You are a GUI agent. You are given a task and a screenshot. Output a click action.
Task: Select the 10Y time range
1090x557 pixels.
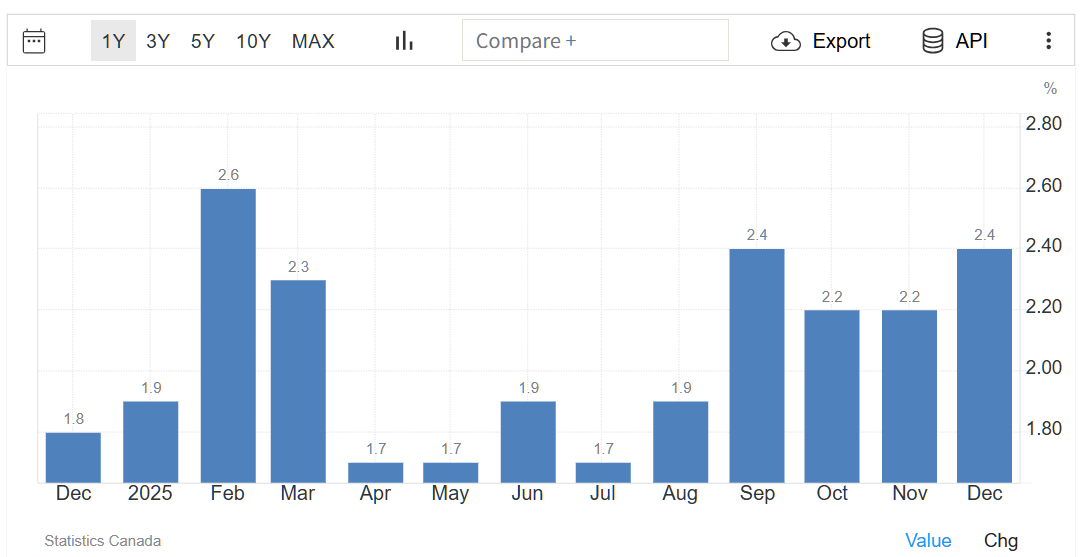253,41
